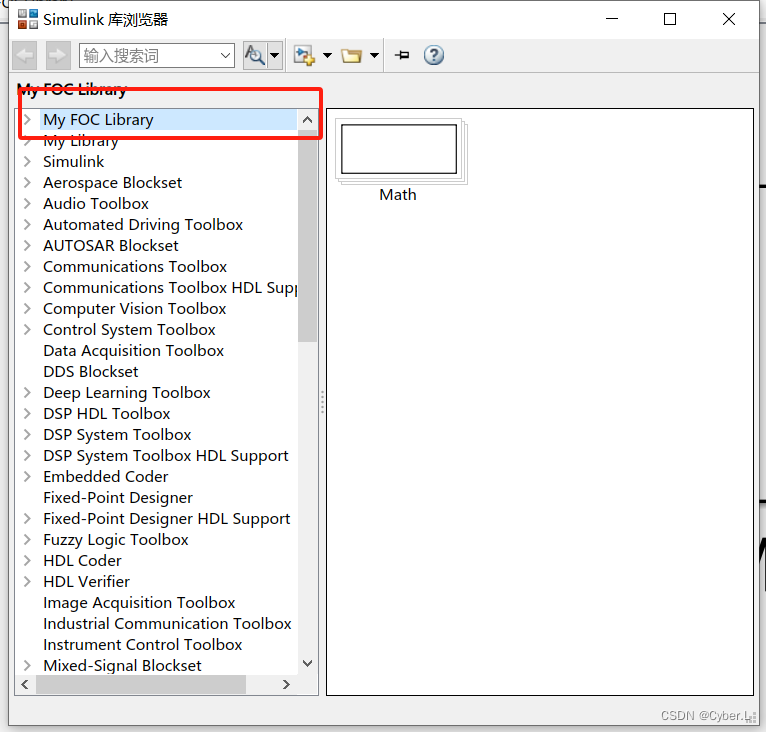
Task: Close the Simulink library browser window
Action: click(728, 19)
